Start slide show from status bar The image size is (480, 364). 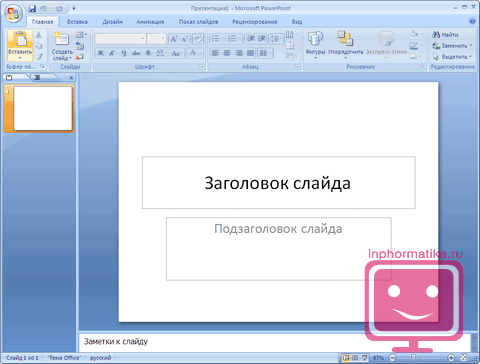pos(364,358)
